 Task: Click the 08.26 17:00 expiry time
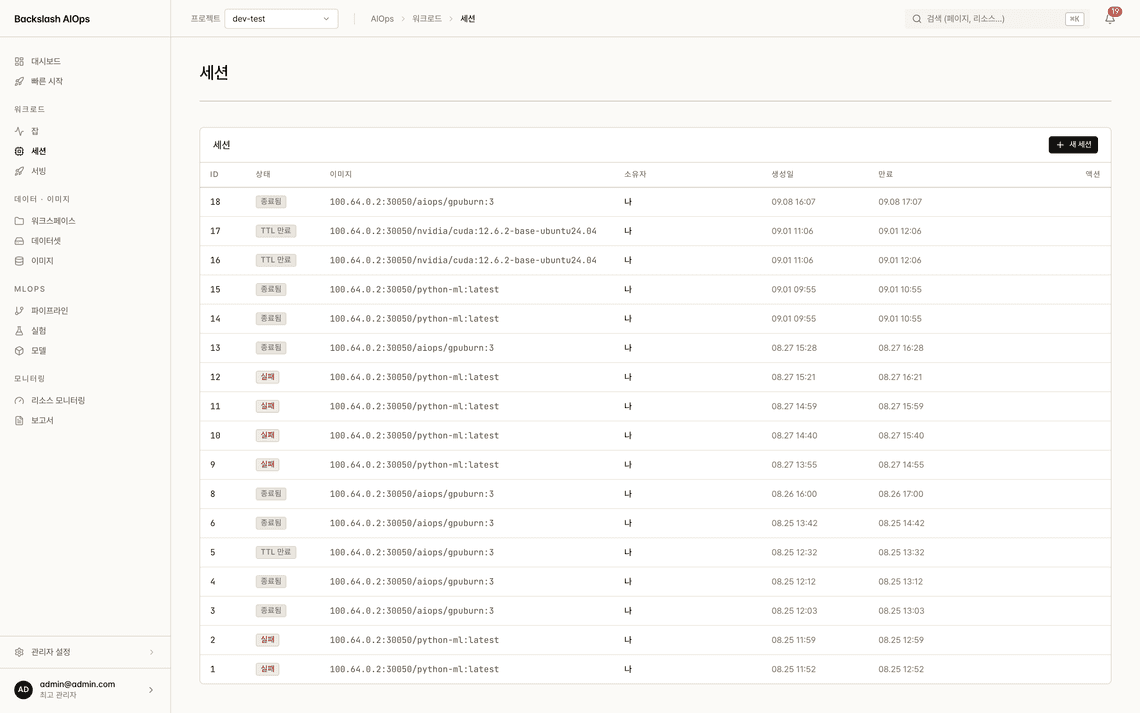pyautogui.click(x=901, y=494)
